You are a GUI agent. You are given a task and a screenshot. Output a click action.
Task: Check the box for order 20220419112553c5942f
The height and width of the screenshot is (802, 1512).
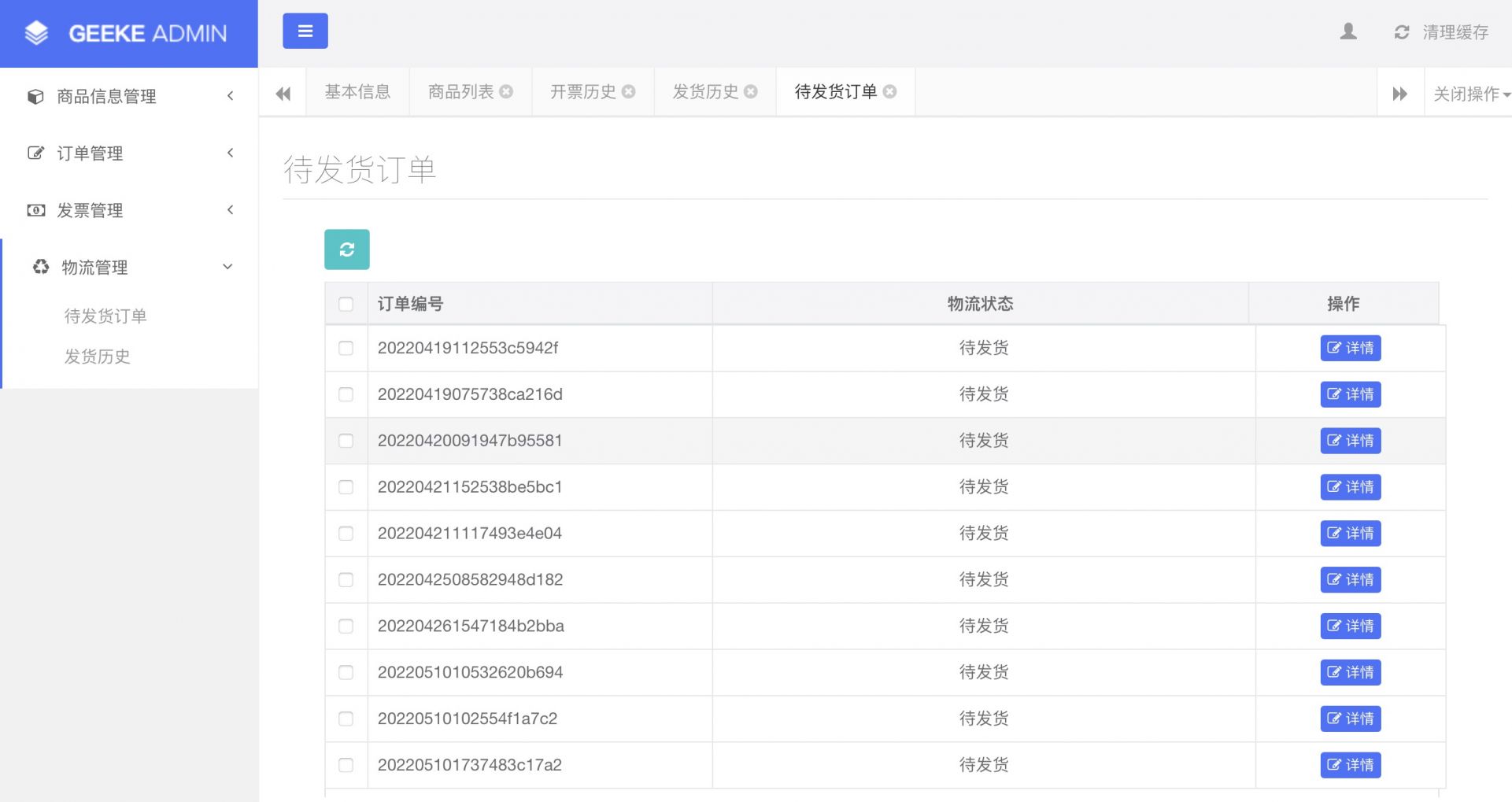(x=346, y=348)
